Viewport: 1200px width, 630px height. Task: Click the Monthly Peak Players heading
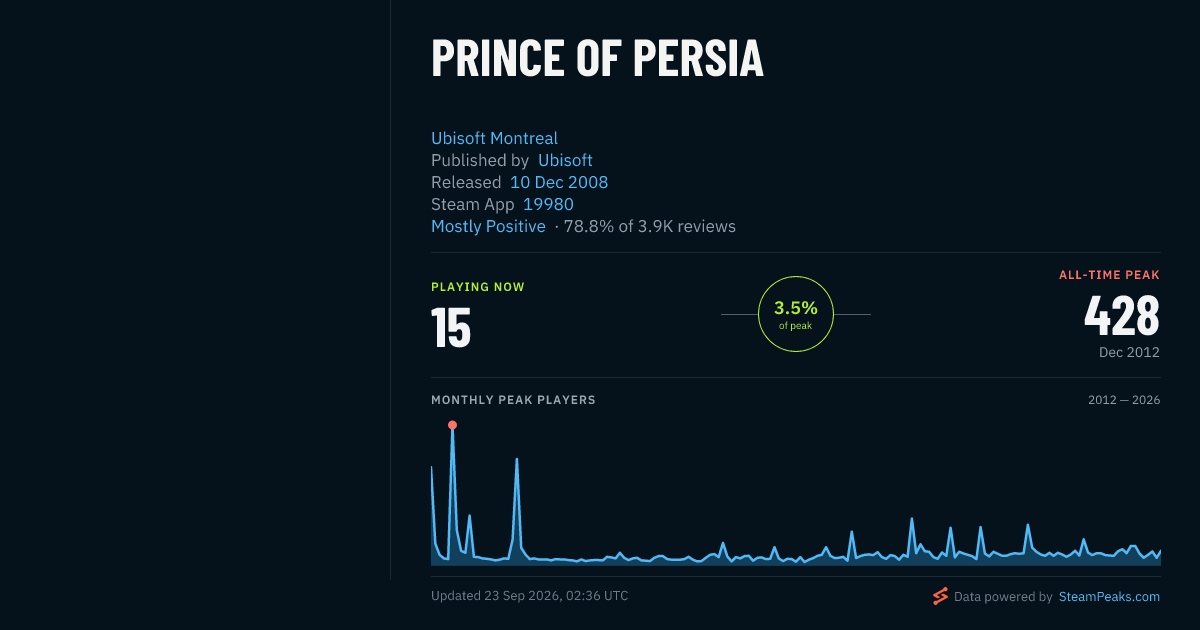coord(513,400)
